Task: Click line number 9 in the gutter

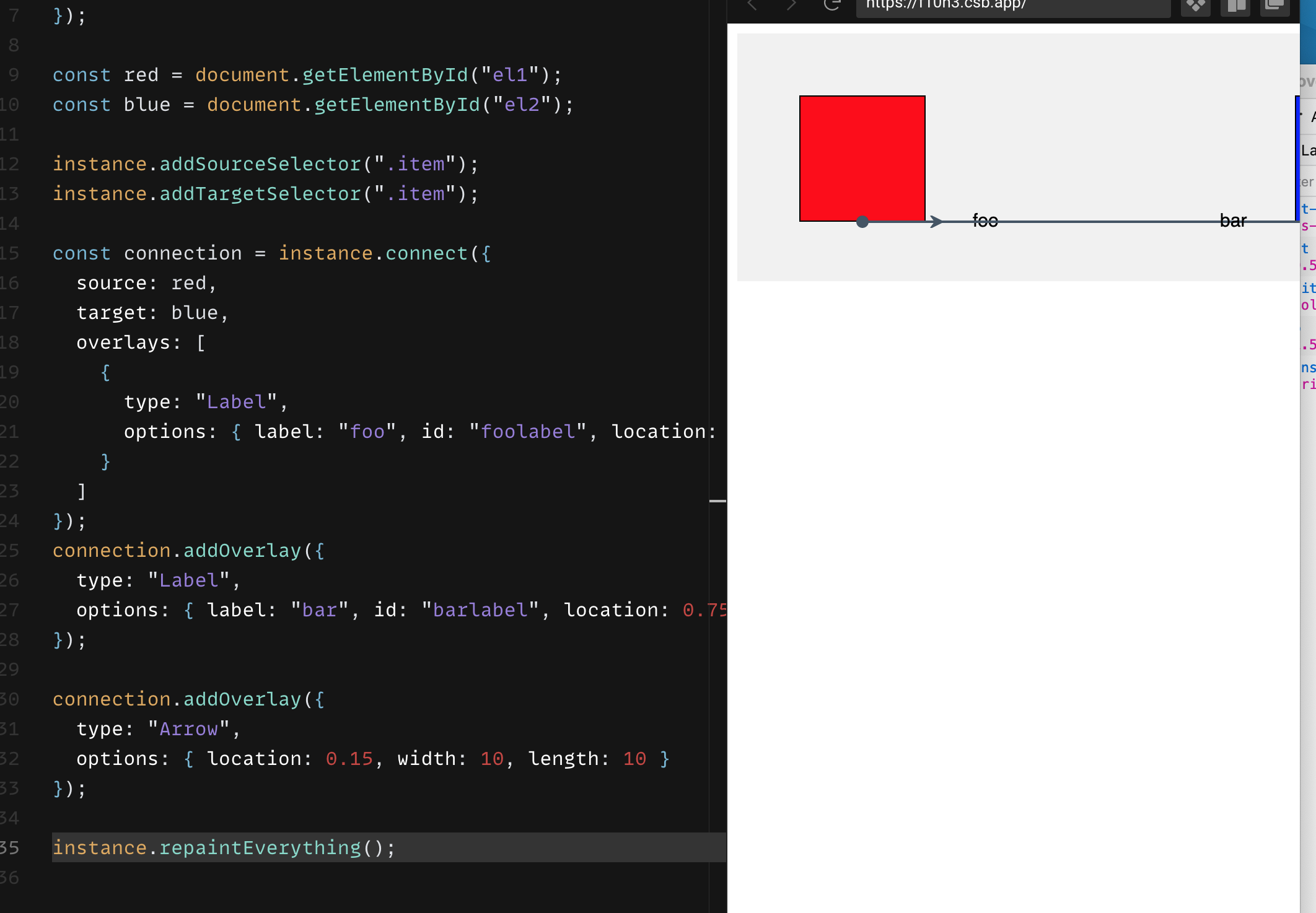Action: pyautogui.click(x=14, y=75)
